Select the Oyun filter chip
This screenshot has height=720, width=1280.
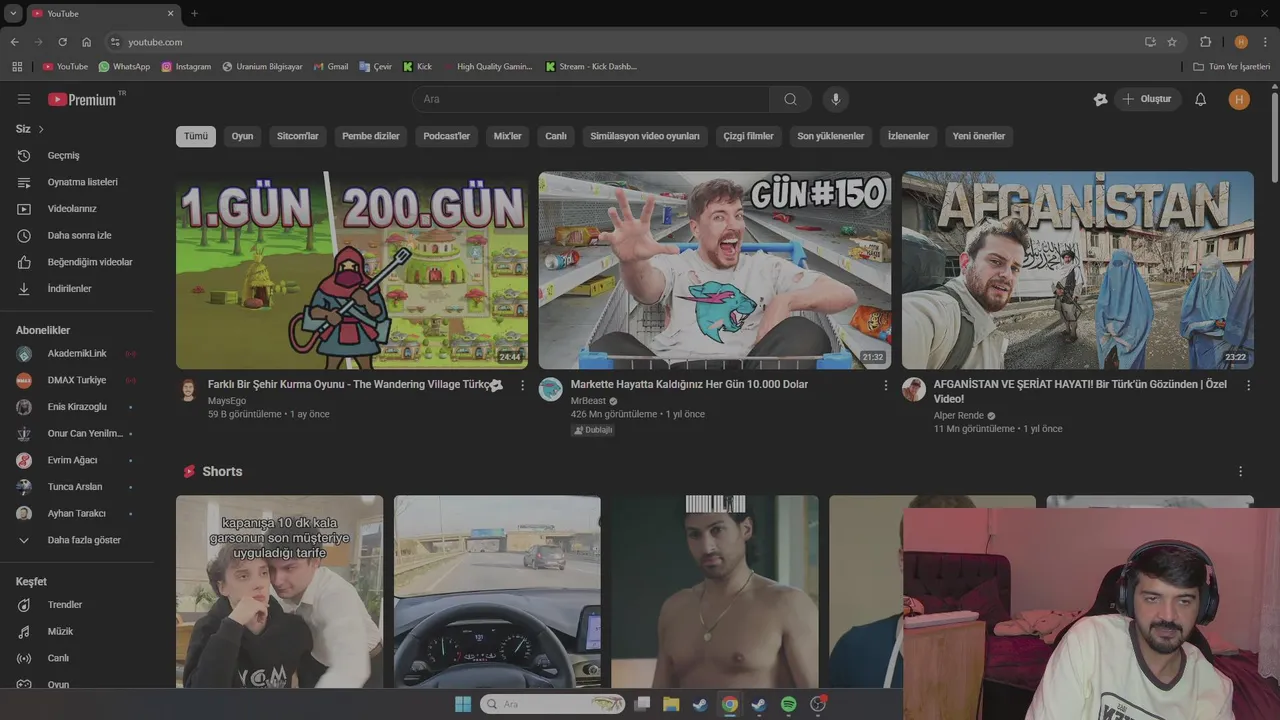(242, 136)
